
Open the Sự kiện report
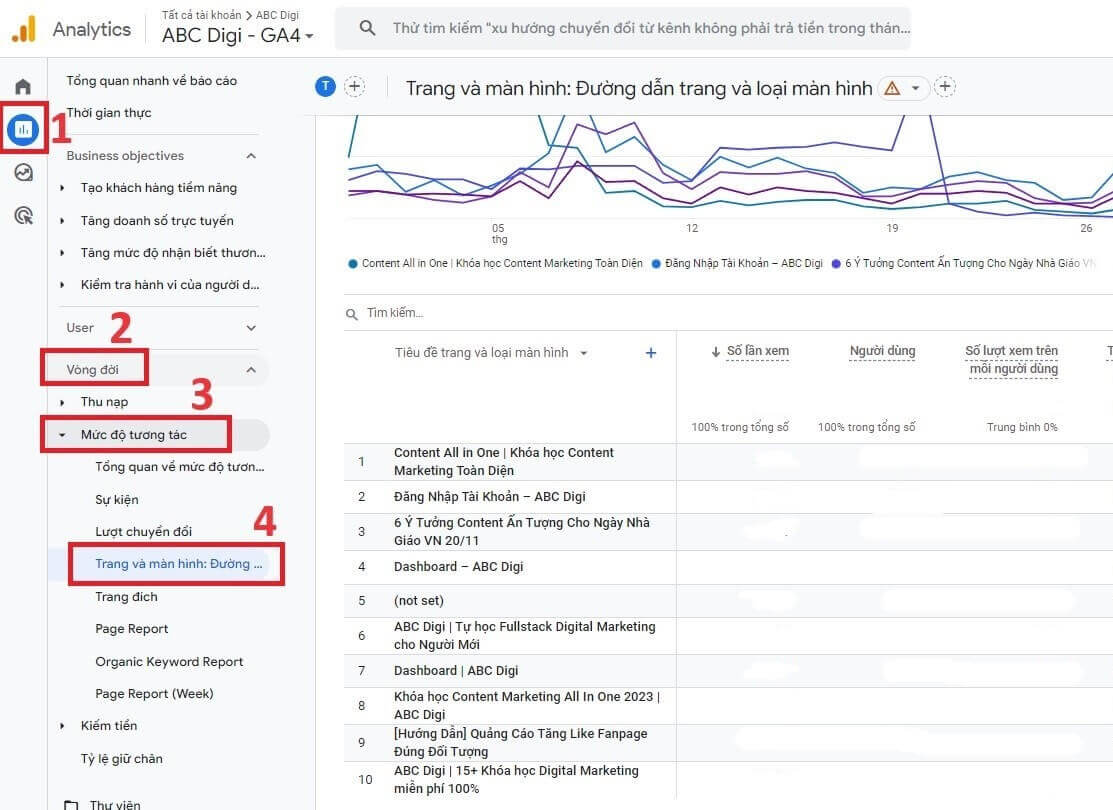pyautogui.click(x=116, y=499)
